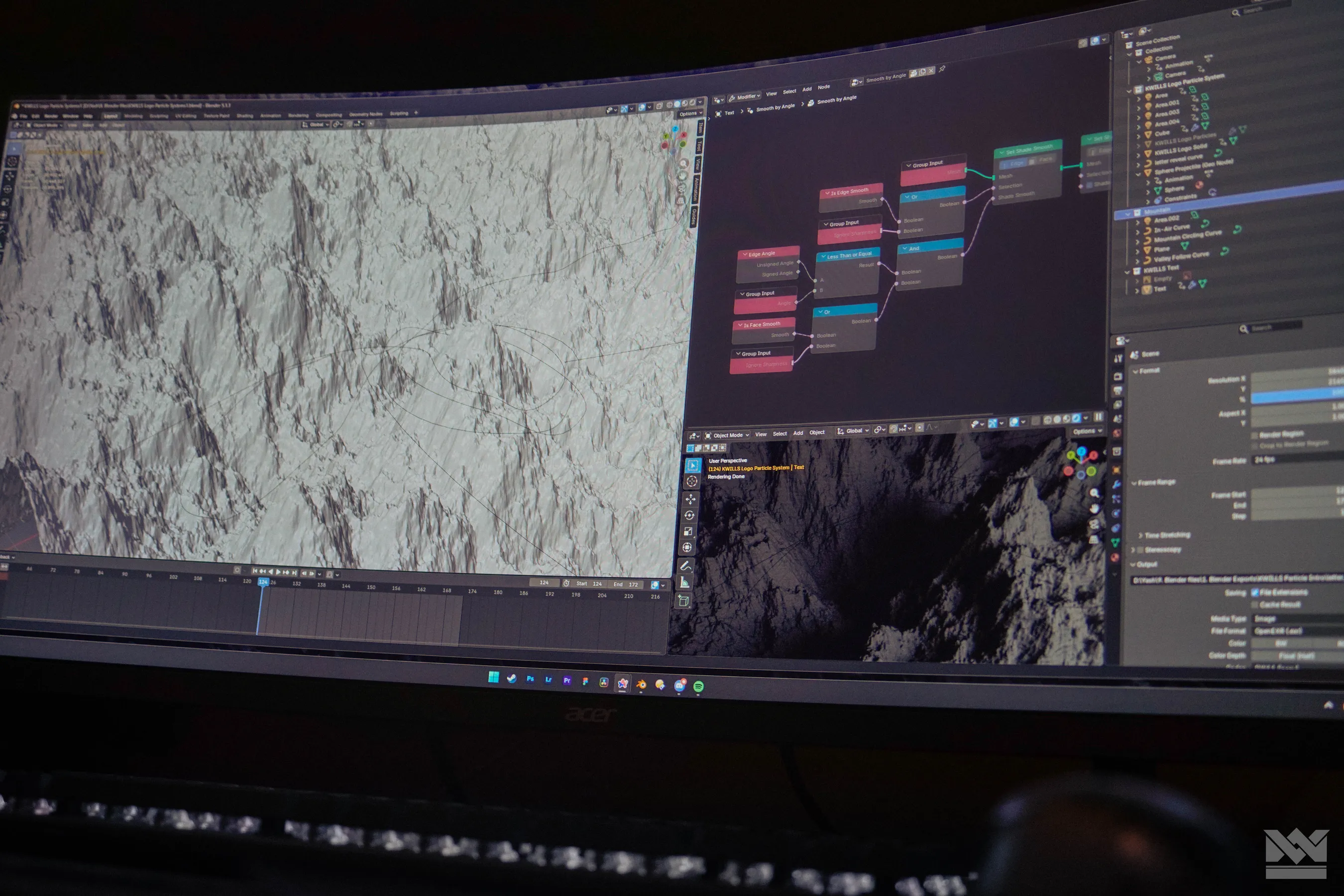This screenshot has height=896, width=1344.
Task: Switch to the Geometry Nodes workspace tab
Action: click(x=366, y=113)
